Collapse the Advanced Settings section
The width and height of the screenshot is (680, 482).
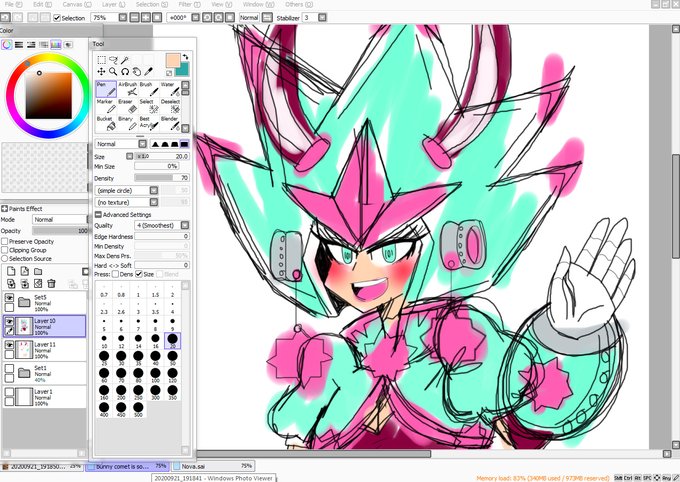98,215
